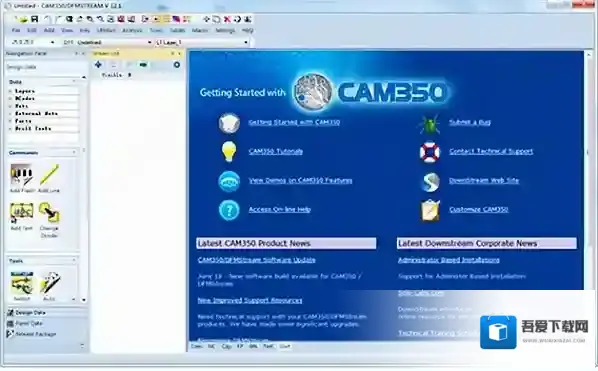Viewport: 598px width, 371px height.
Task: Open Getting Started with CAM350 link
Action: tap(294, 122)
